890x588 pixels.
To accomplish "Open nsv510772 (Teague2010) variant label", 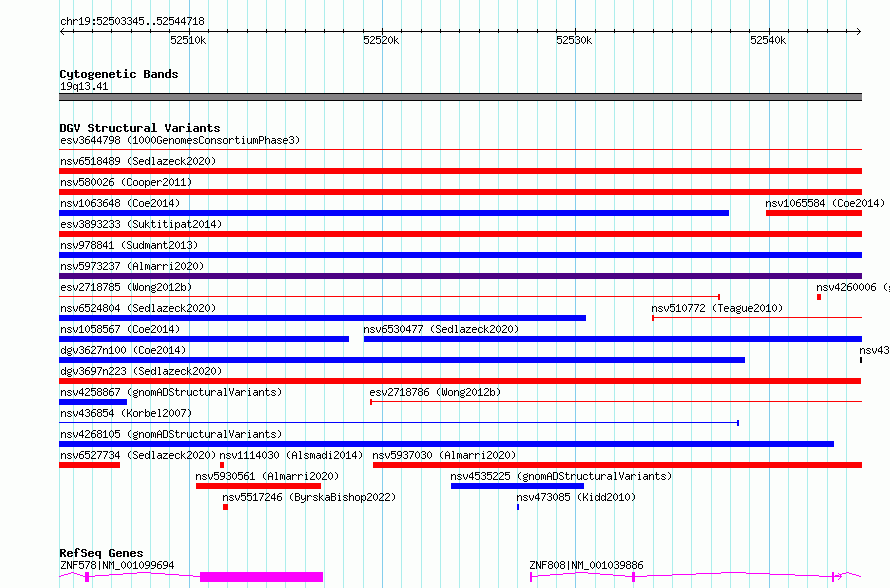I will [717, 308].
